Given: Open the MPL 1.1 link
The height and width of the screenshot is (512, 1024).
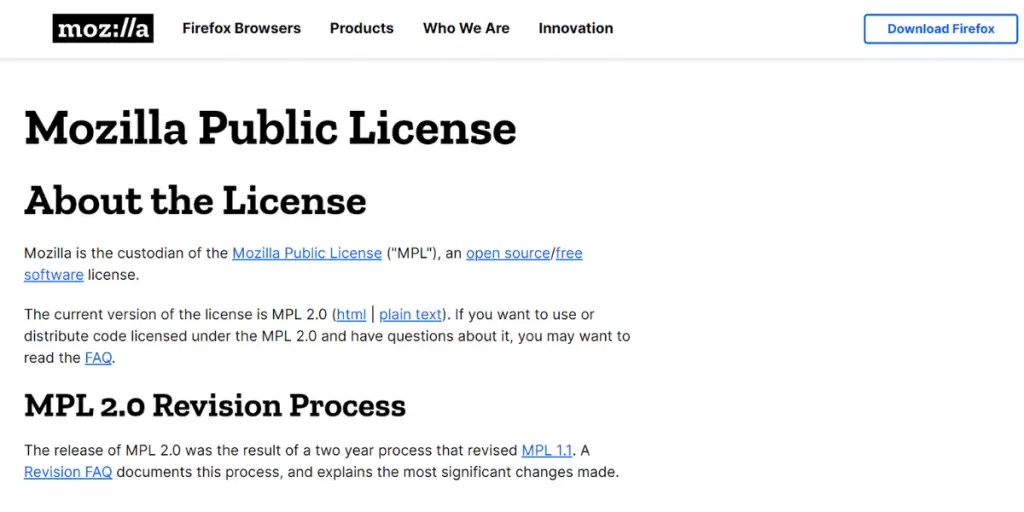Looking at the screenshot, I should (x=547, y=451).
